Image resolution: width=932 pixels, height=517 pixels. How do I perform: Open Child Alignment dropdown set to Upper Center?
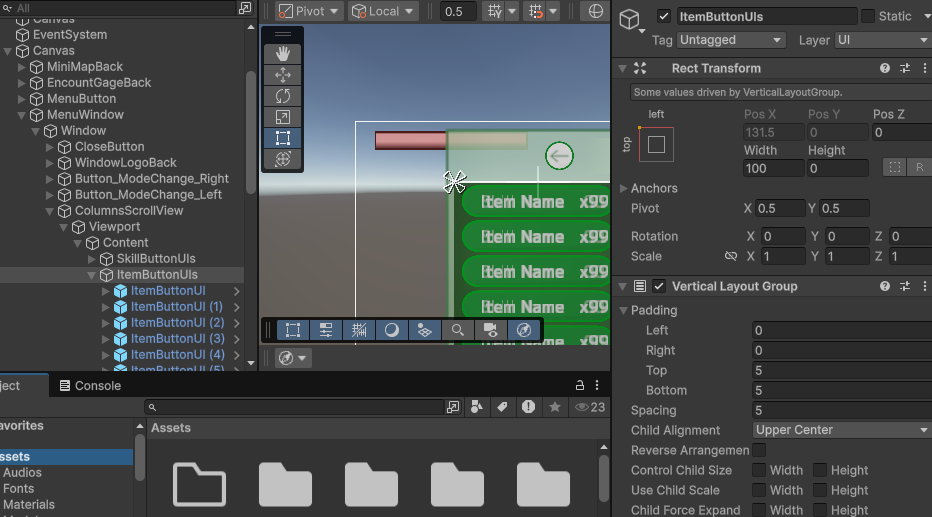click(x=841, y=430)
